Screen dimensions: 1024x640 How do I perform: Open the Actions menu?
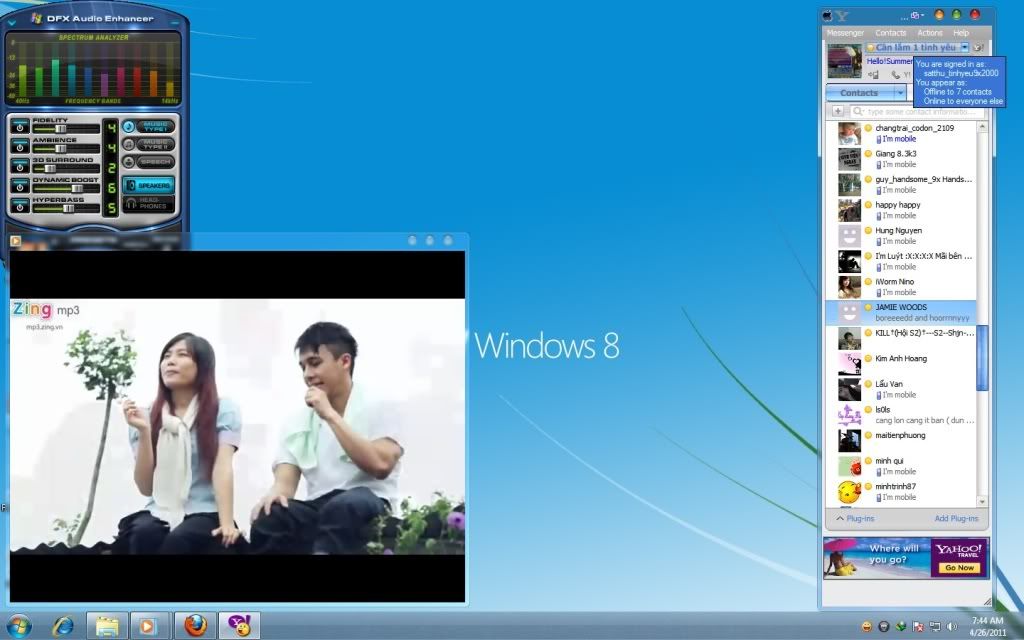[x=930, y=33]
